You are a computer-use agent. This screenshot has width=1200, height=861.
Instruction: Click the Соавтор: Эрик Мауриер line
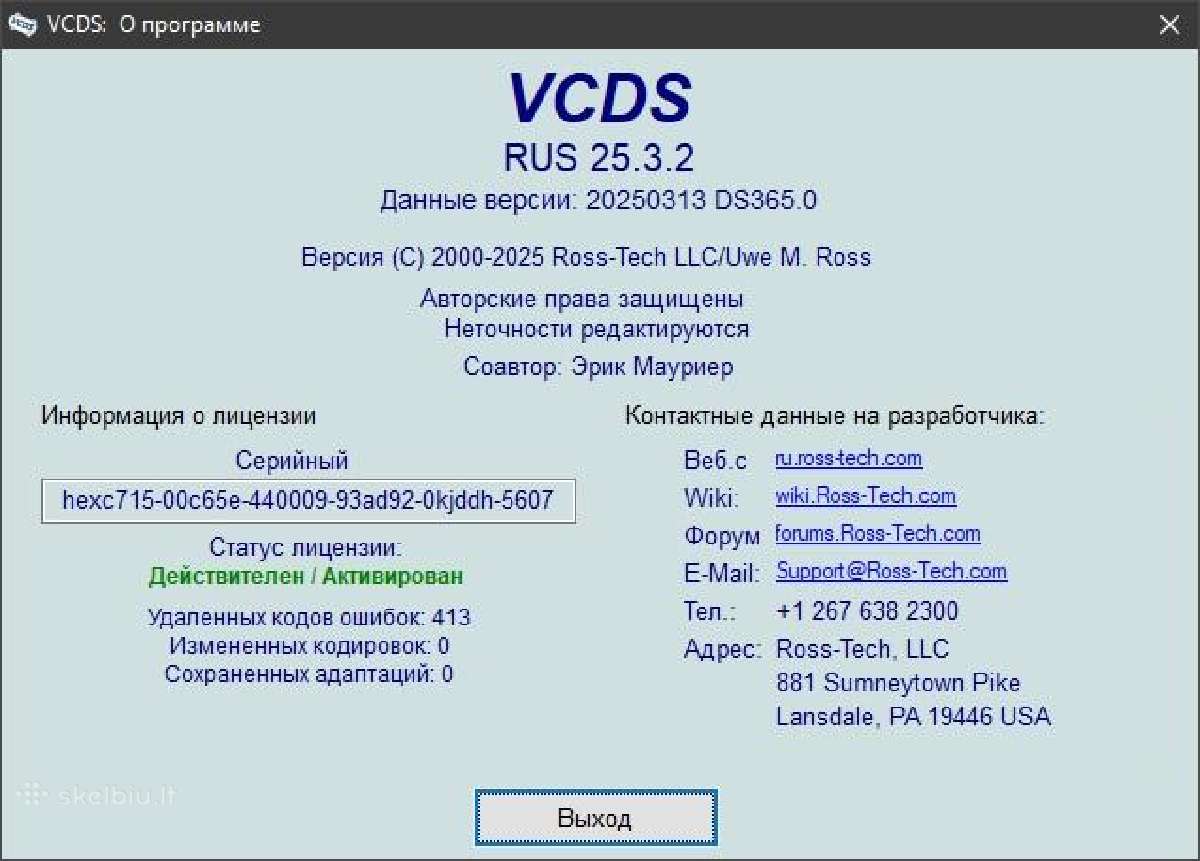(598, 366)
